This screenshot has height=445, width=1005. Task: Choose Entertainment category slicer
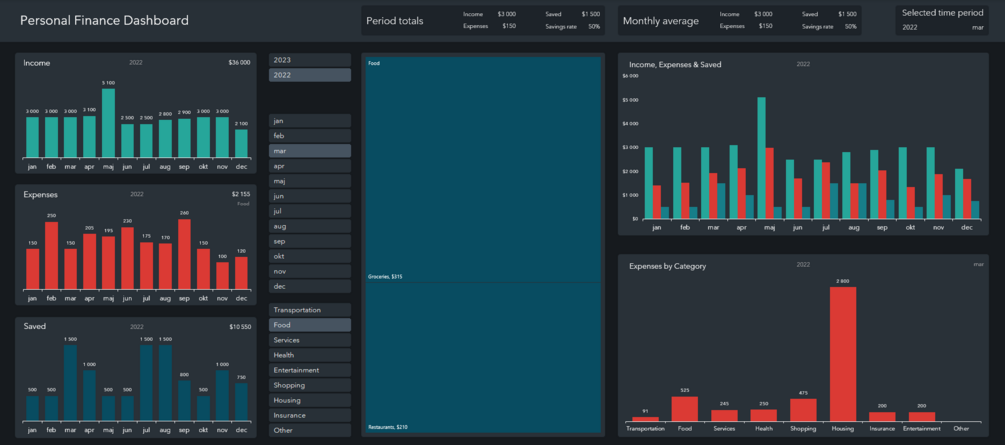[x=310, y=370]
